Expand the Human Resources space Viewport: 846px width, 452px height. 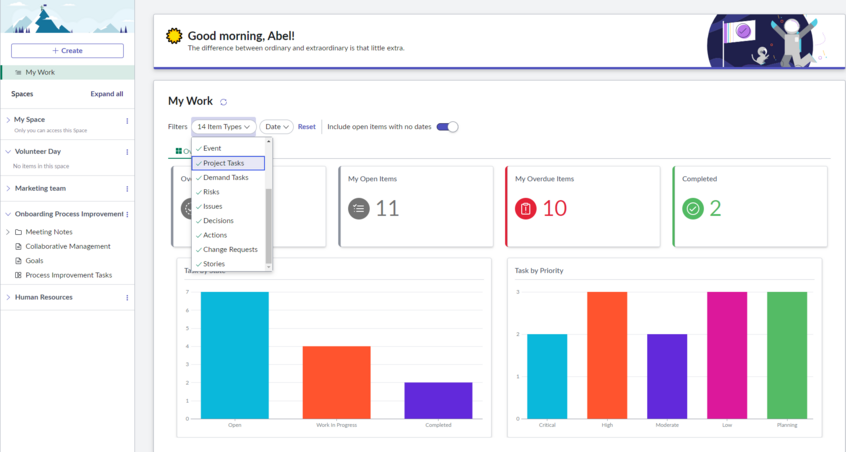(8, 297)
